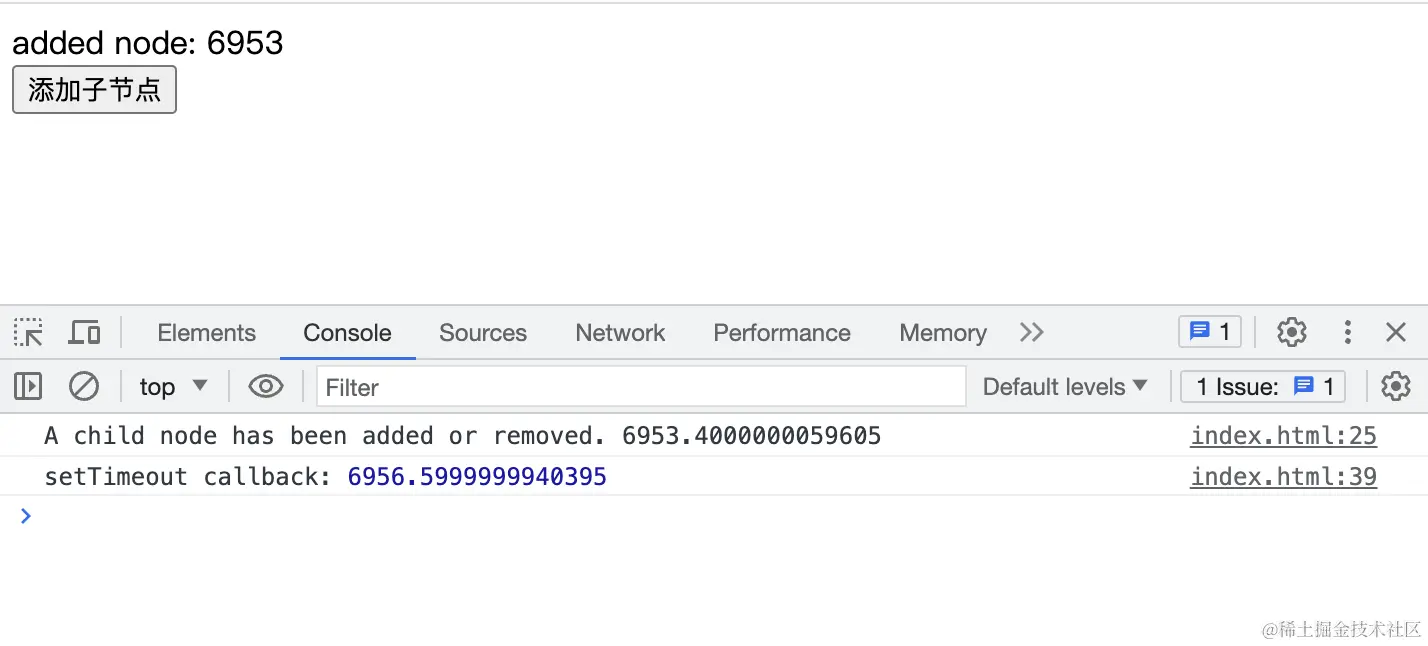Image resolution: width=1428 pixels, height=646 pixels.
Task: Open the index.html:25 source link
Action: [1283, 436]
